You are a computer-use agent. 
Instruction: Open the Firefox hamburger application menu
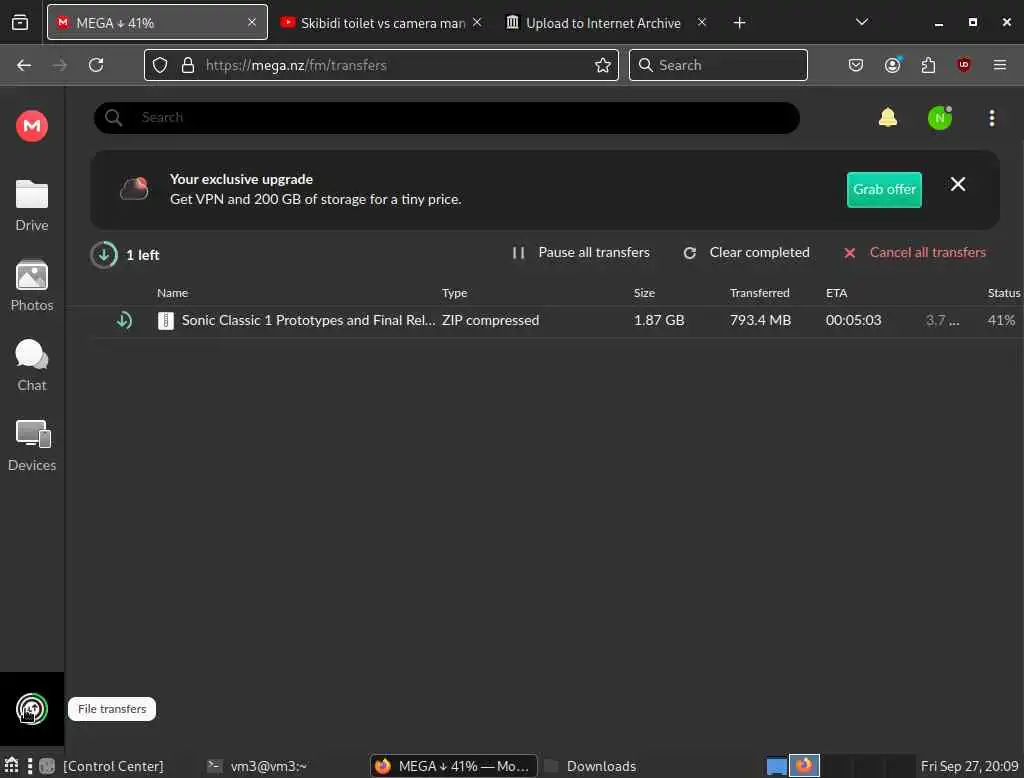pyautogui.click(x=1000, y=65)
